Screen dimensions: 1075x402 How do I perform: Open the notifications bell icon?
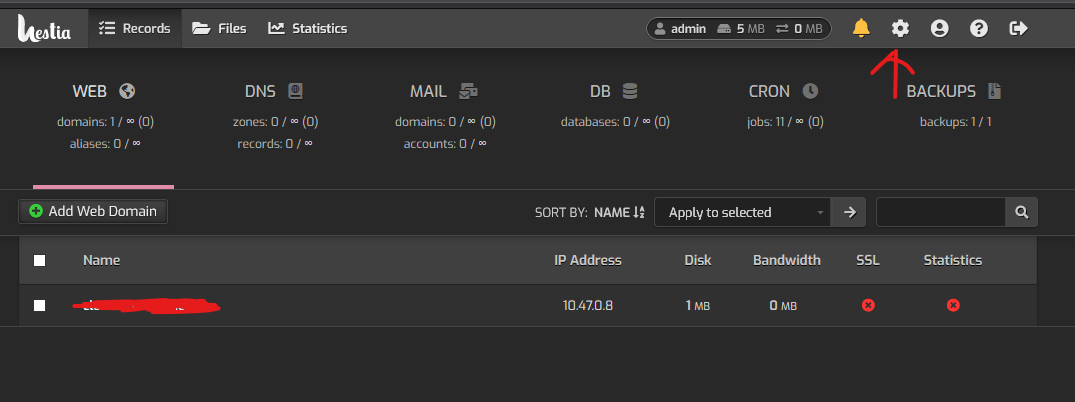pyautogui.click(x=861, y=28)
